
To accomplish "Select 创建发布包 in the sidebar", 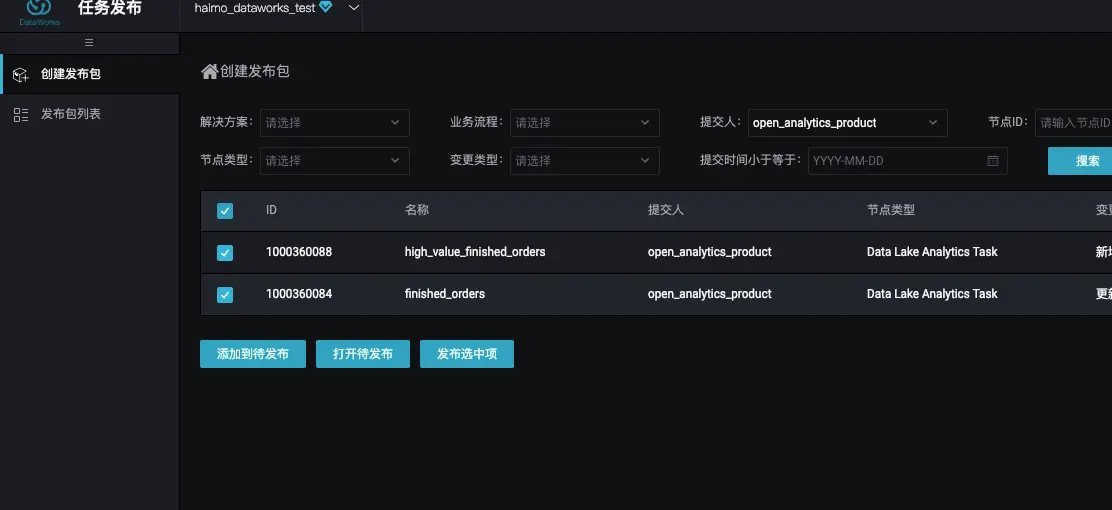I will [89, 74].
